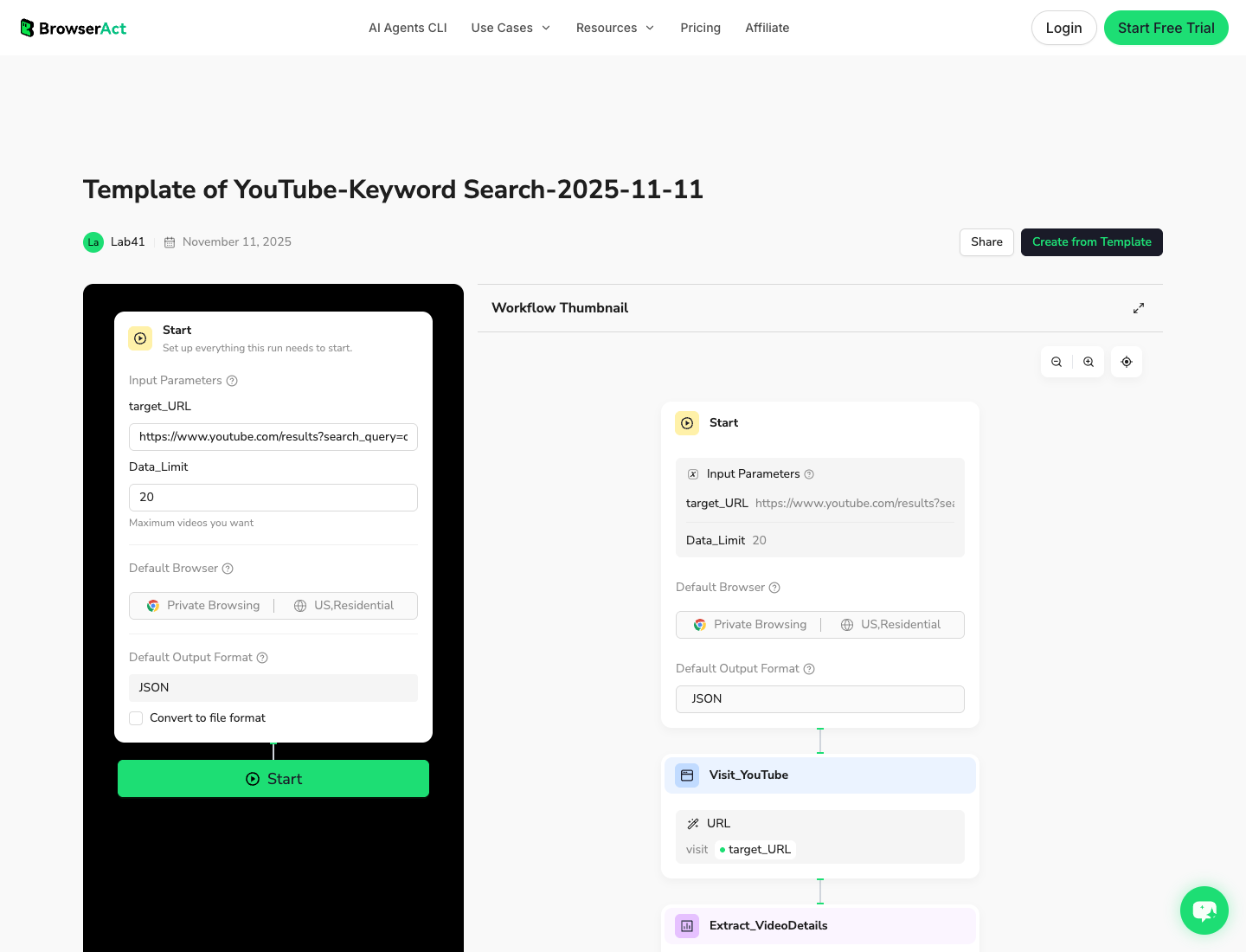Image resolution: width=1246 pixels, height=952 pixels.
Task: Click target_URL value in workflow thumbnail
Action: pyautogui.click(x=855, y=504)
